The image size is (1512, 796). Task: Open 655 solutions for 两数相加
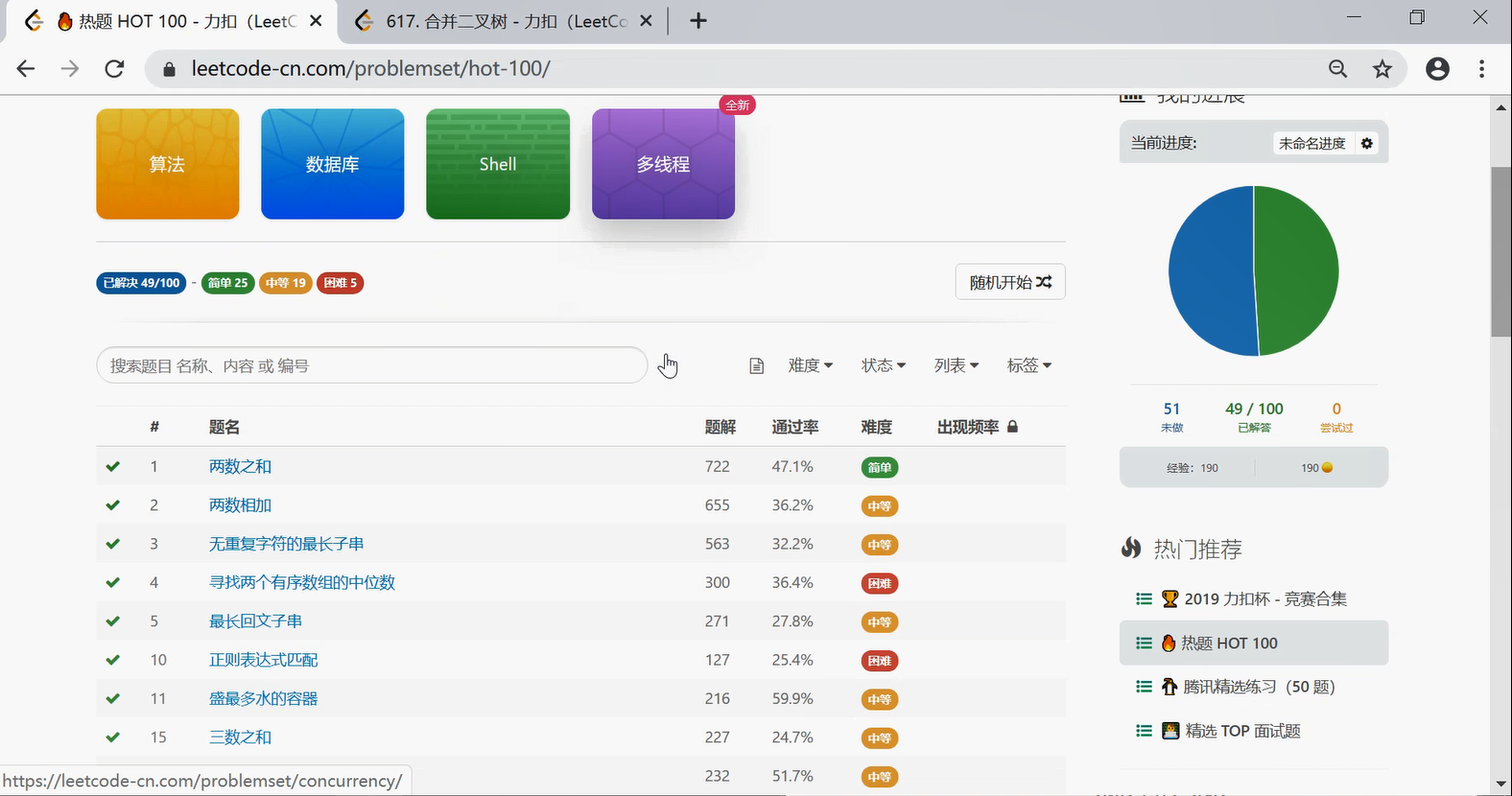(x=718, y=505)
